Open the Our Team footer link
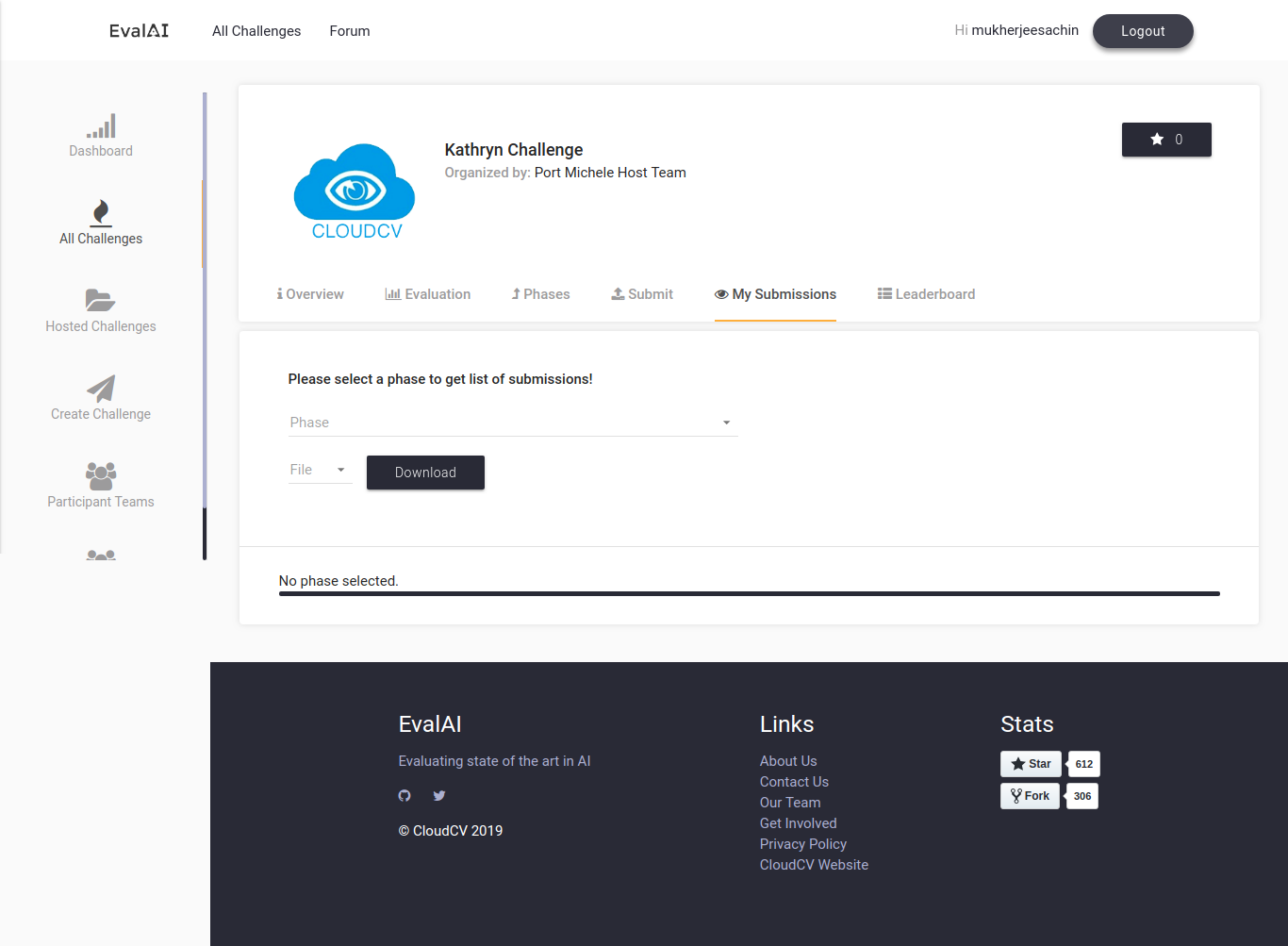Screen dimensions: 1288x946 790,803
